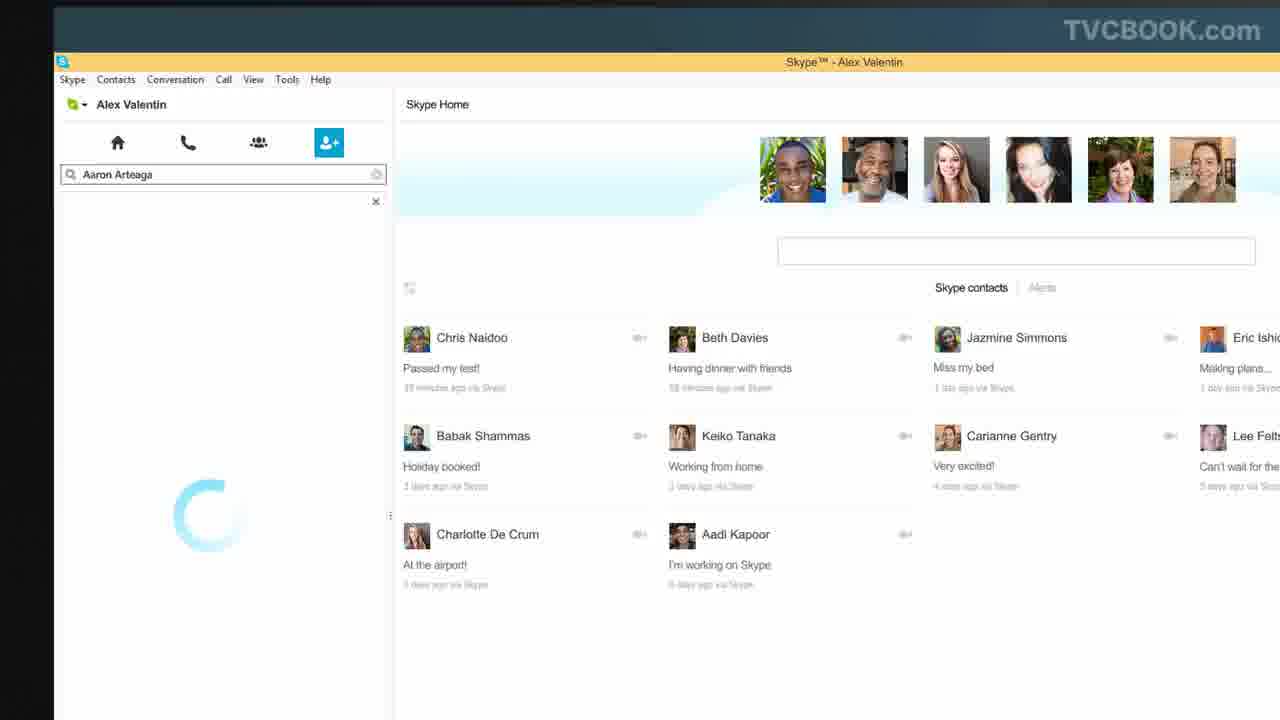Click the search field containing Aaron Arteaga
Screen dimensions: 1280x720
click(x=223, y=174)
